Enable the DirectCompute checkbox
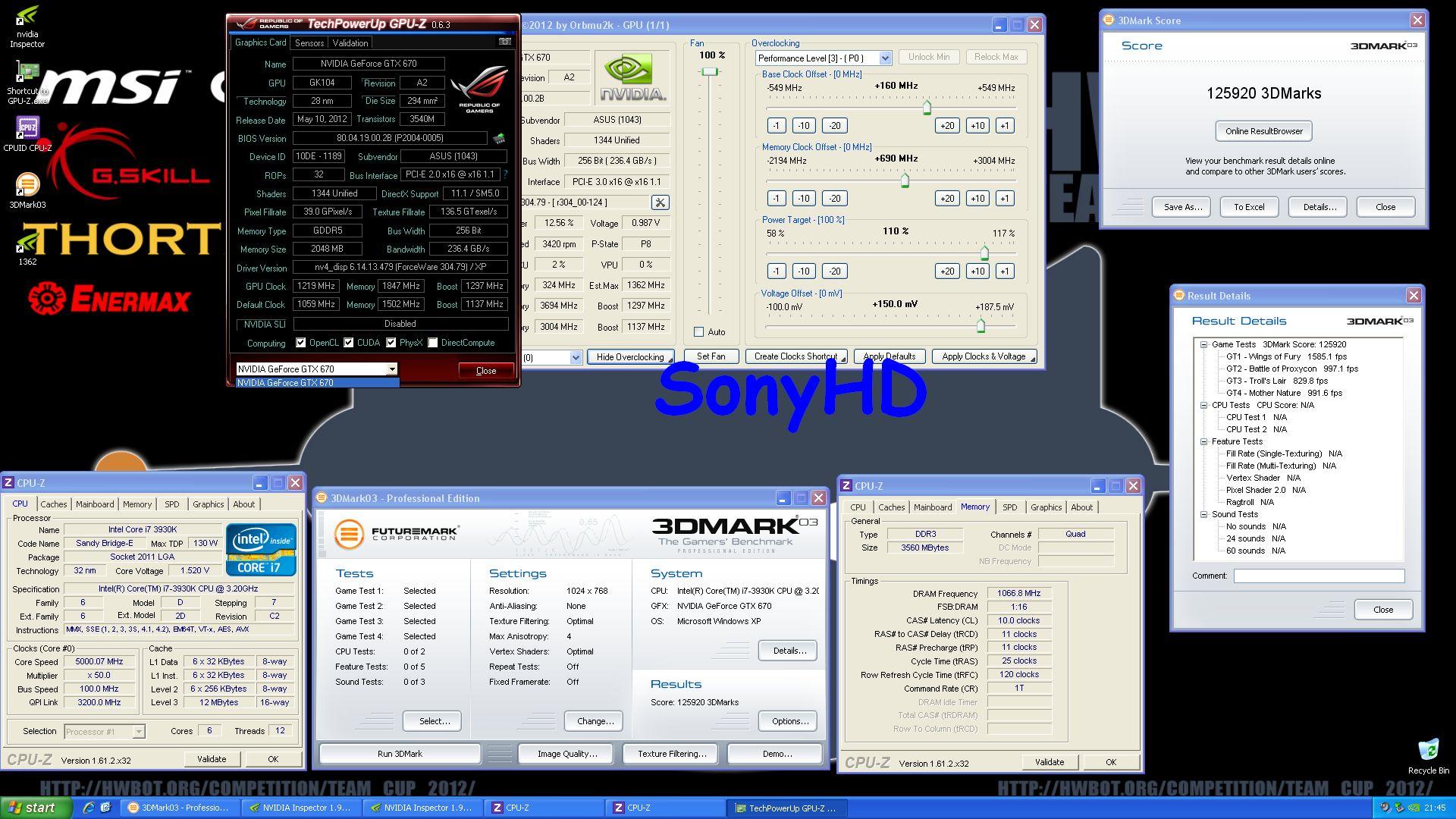The height and width of the screenshot is (819, 1456). tap(433, 343)
